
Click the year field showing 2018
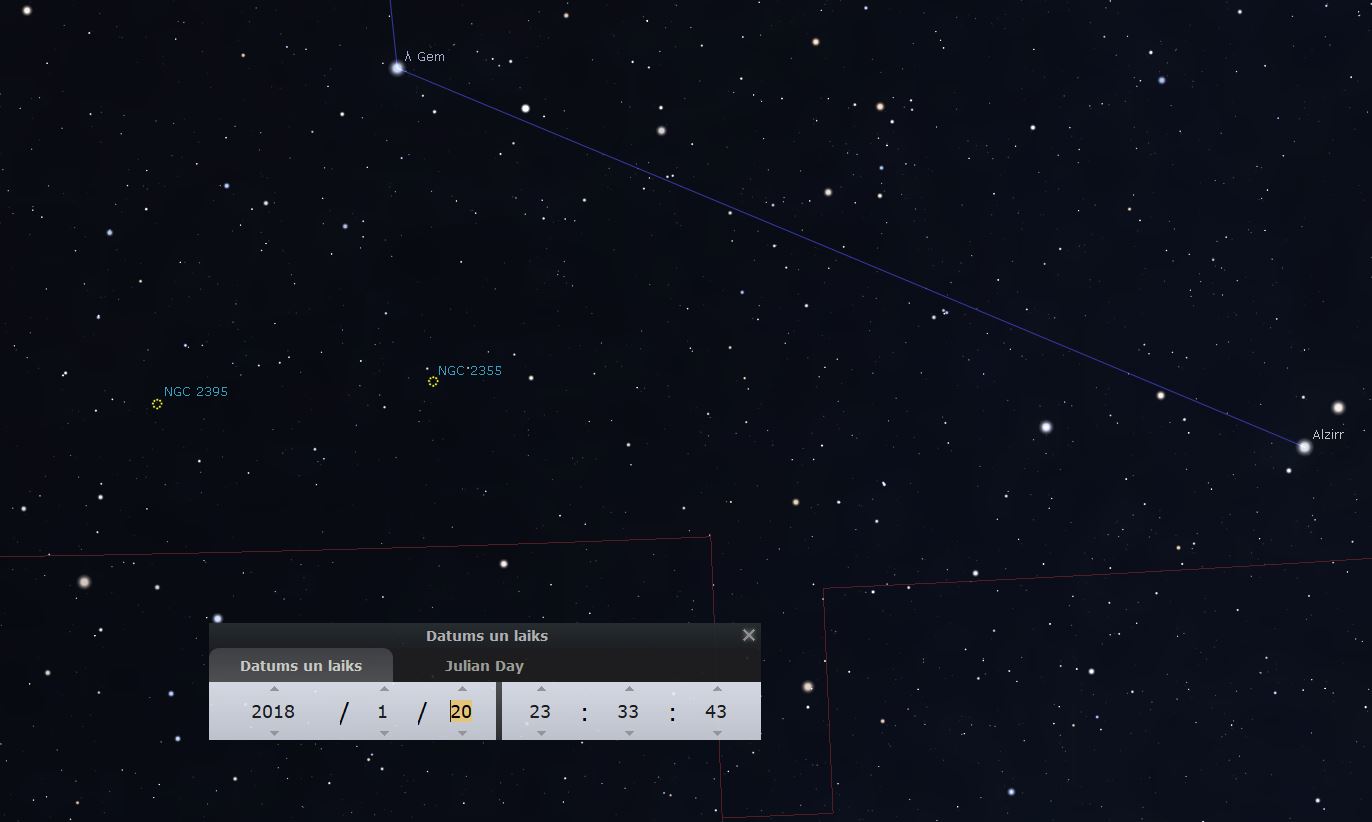[273, 712]
